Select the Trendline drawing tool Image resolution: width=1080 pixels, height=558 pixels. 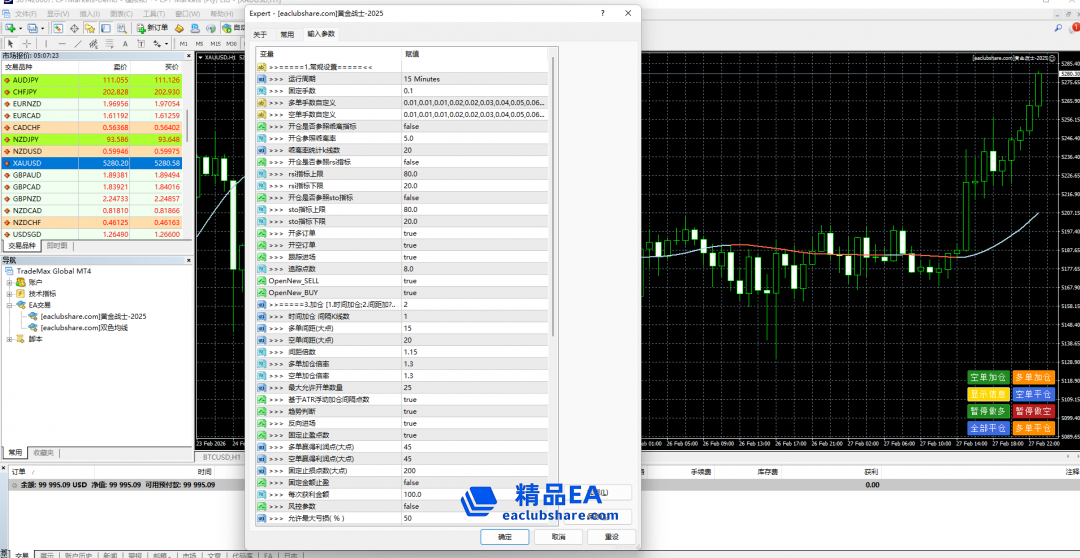78,44
